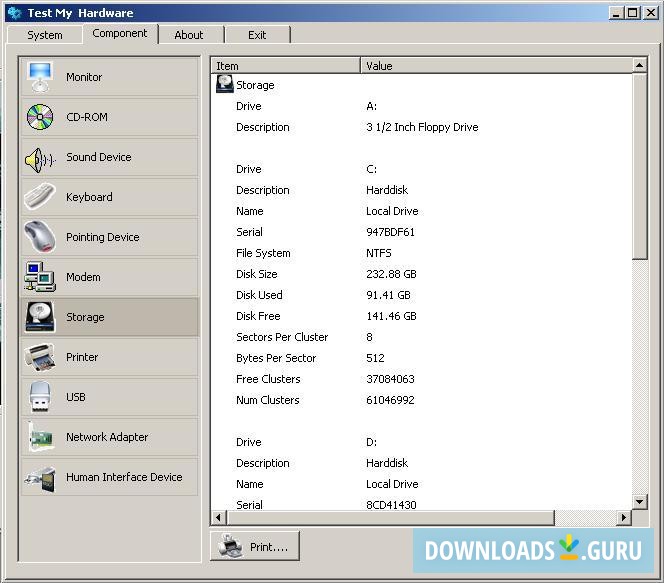Minimize the Test My Hardware window
This screenshot has height=583, width=664.
pyautogui.click(x=616, y=13)
